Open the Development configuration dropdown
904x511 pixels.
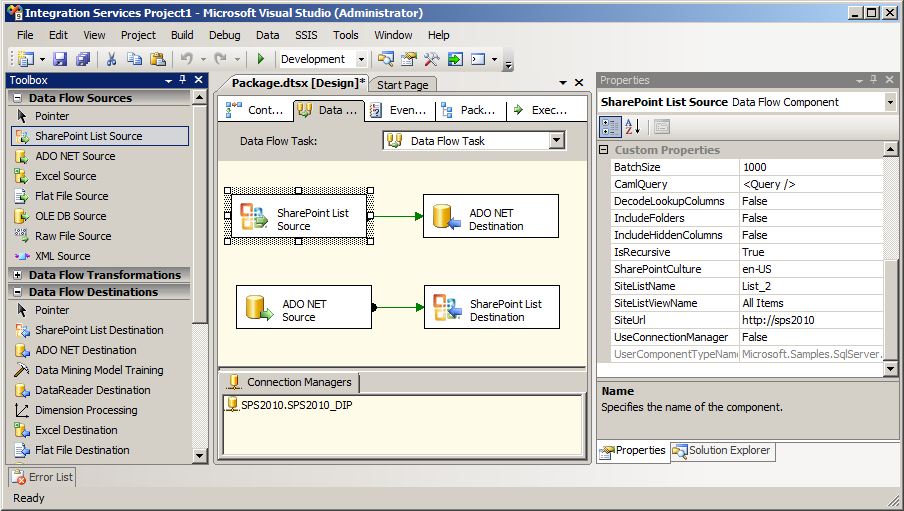tap(361, 59)
